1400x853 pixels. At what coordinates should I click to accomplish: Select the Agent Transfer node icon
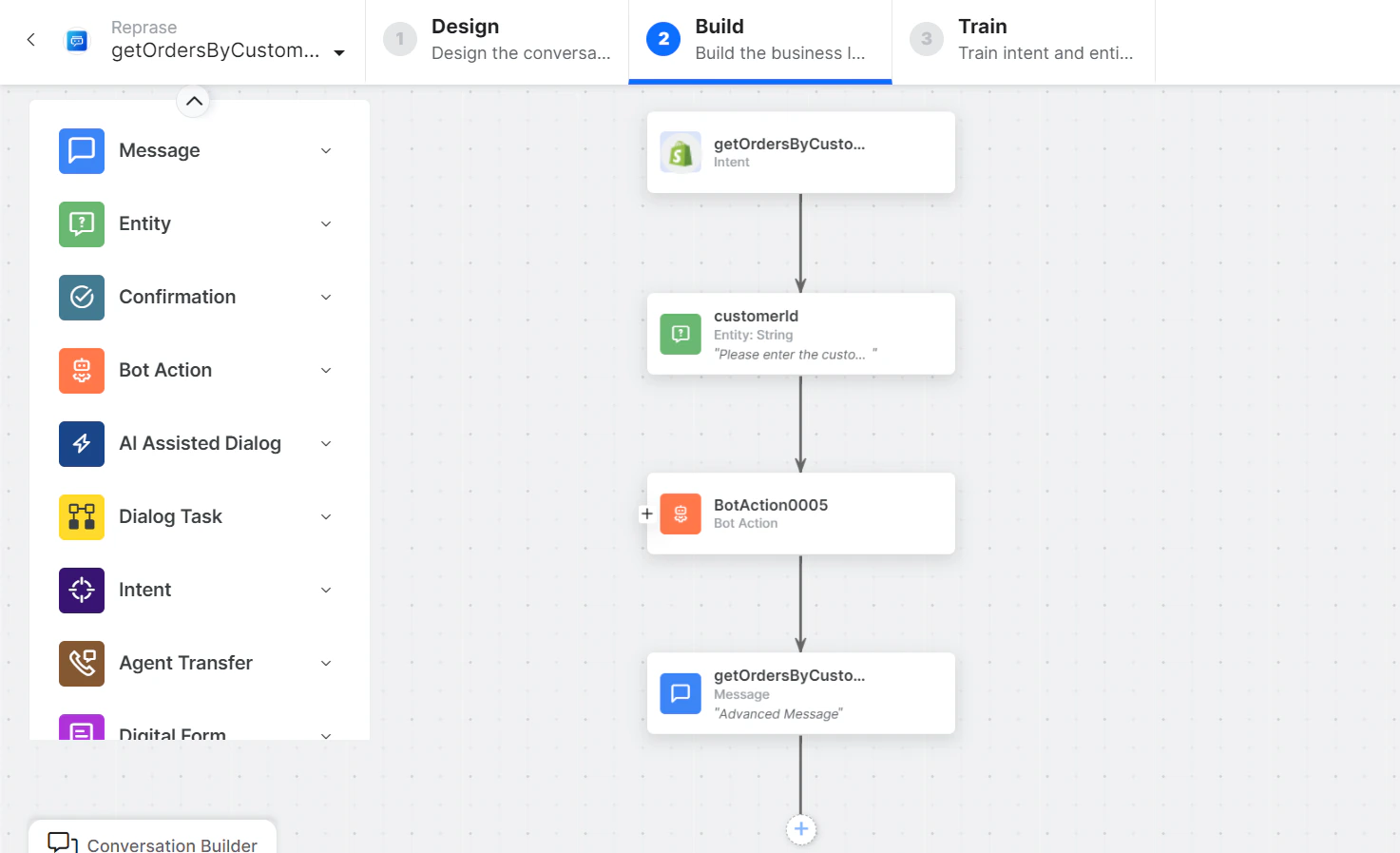(x=81, y=664)
